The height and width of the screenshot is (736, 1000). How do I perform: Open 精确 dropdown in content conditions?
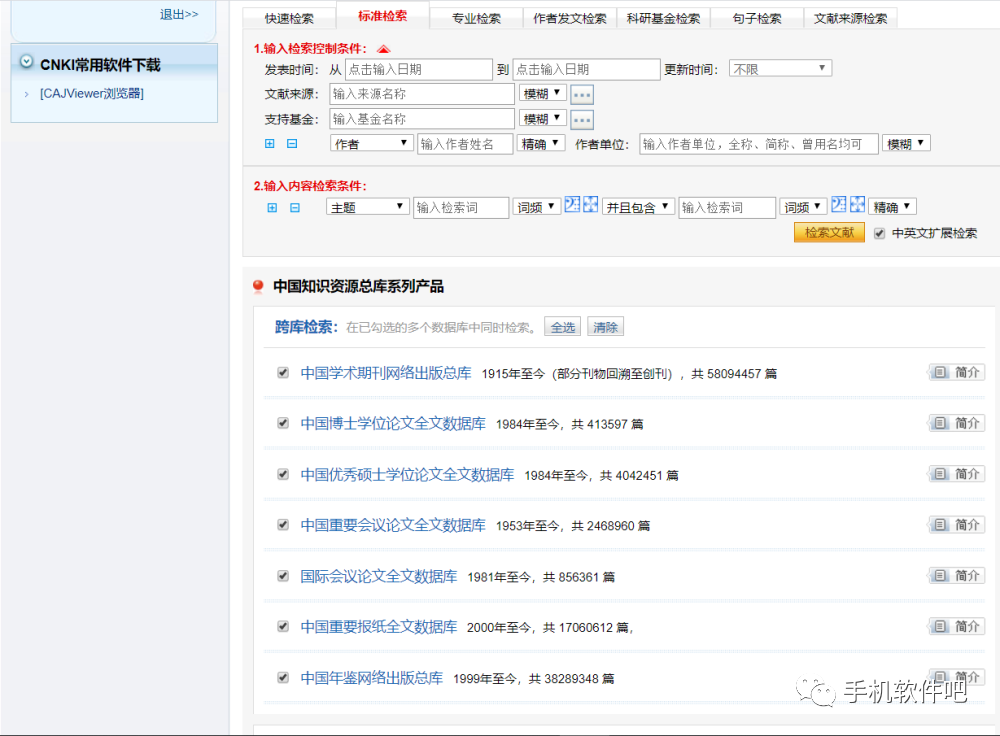click(x=892, y=207)
